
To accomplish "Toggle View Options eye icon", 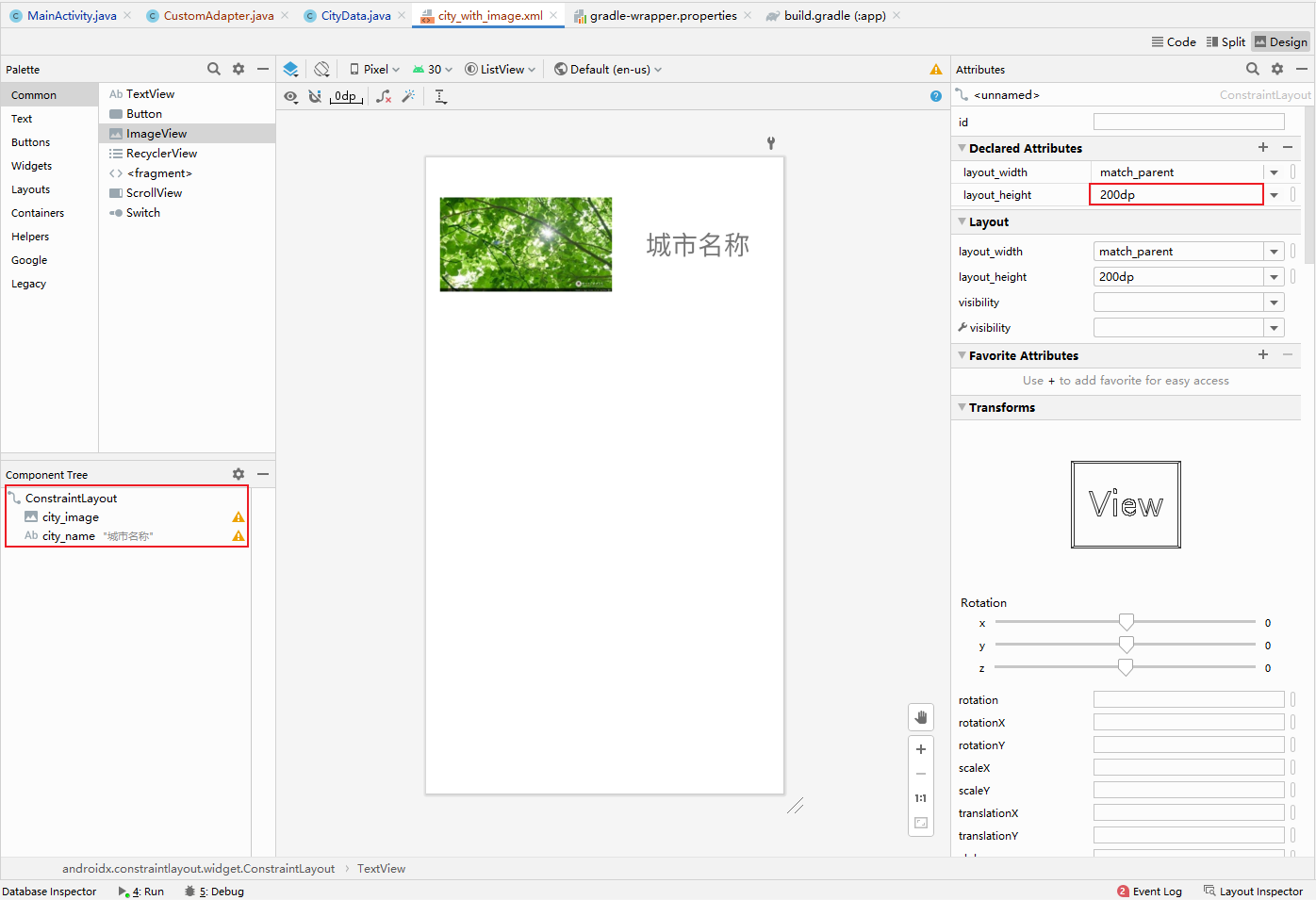I will [x=290, y=96].
